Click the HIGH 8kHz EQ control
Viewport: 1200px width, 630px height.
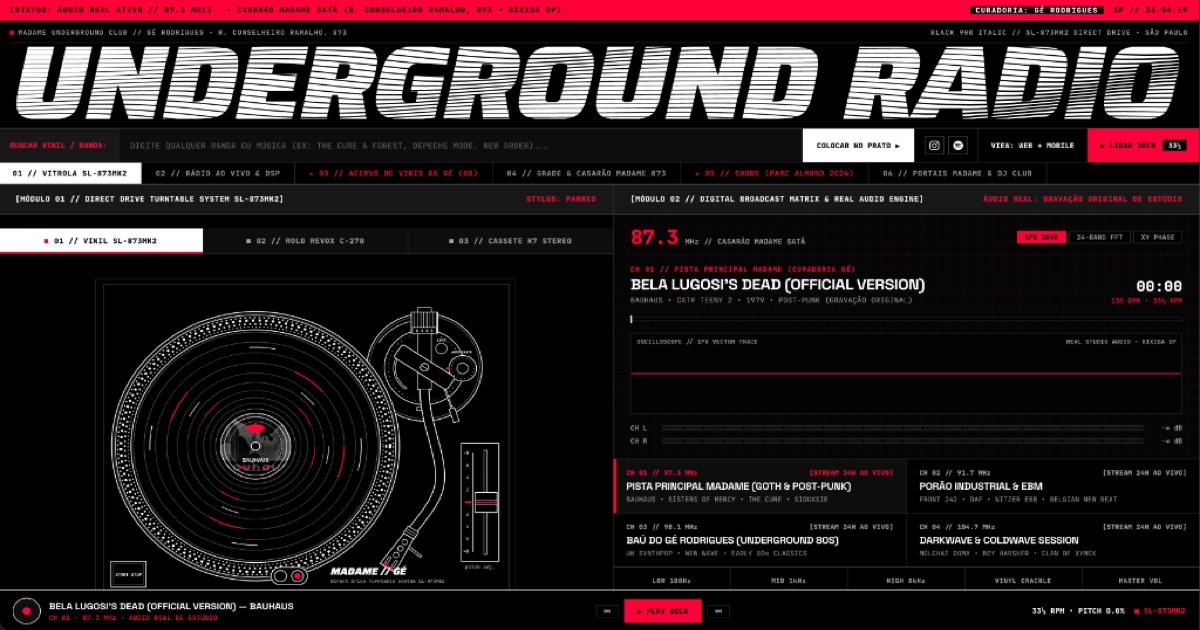906,579
